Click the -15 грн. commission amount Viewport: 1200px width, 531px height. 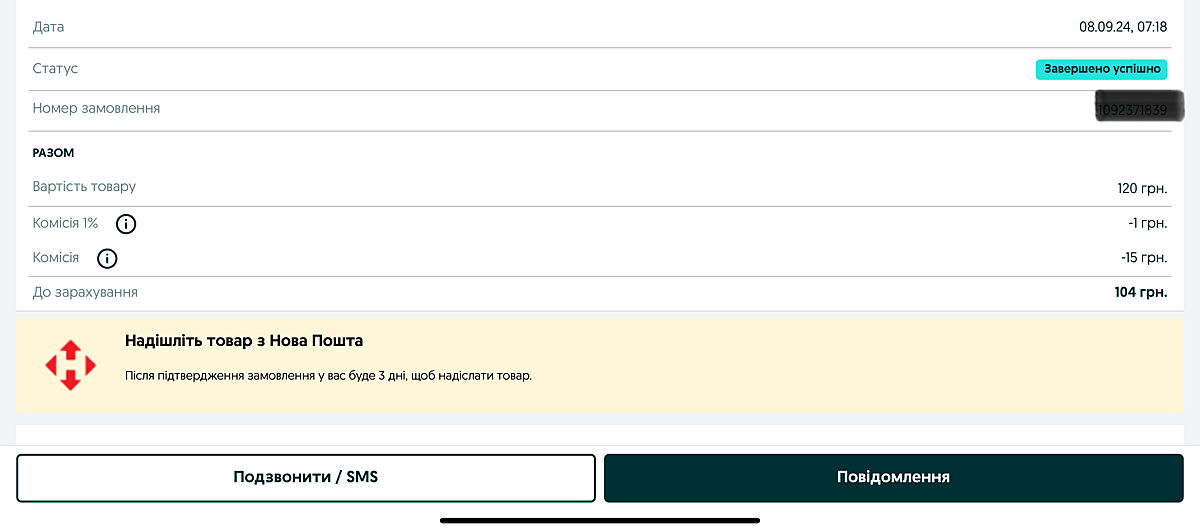pos(1144,258)
